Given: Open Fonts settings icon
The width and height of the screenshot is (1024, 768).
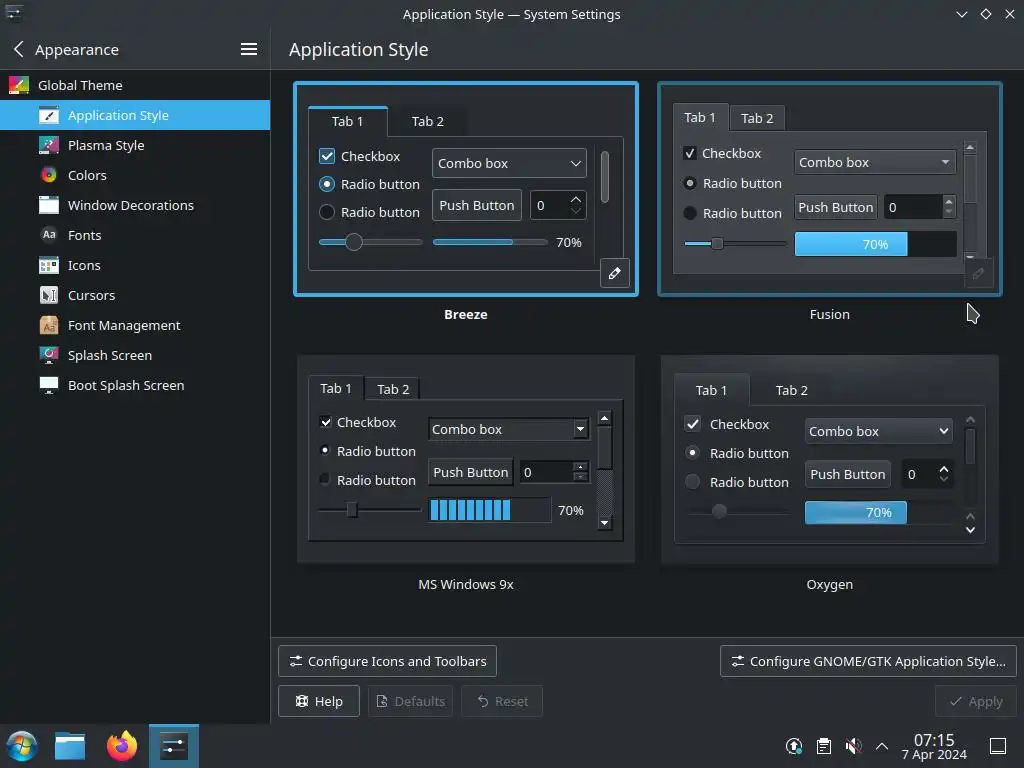Looking at the screenshot, I should tap(49, 235).
